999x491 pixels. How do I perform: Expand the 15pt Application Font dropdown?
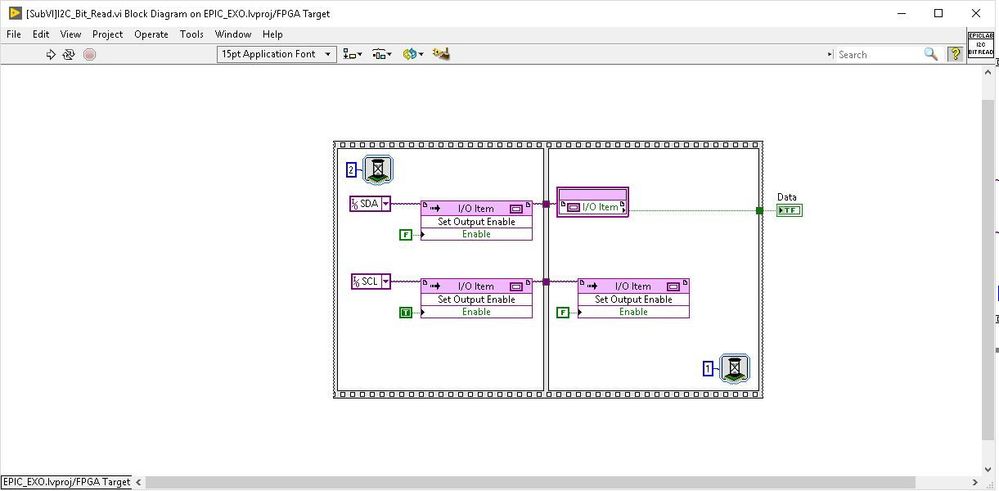tap(277, 54)
